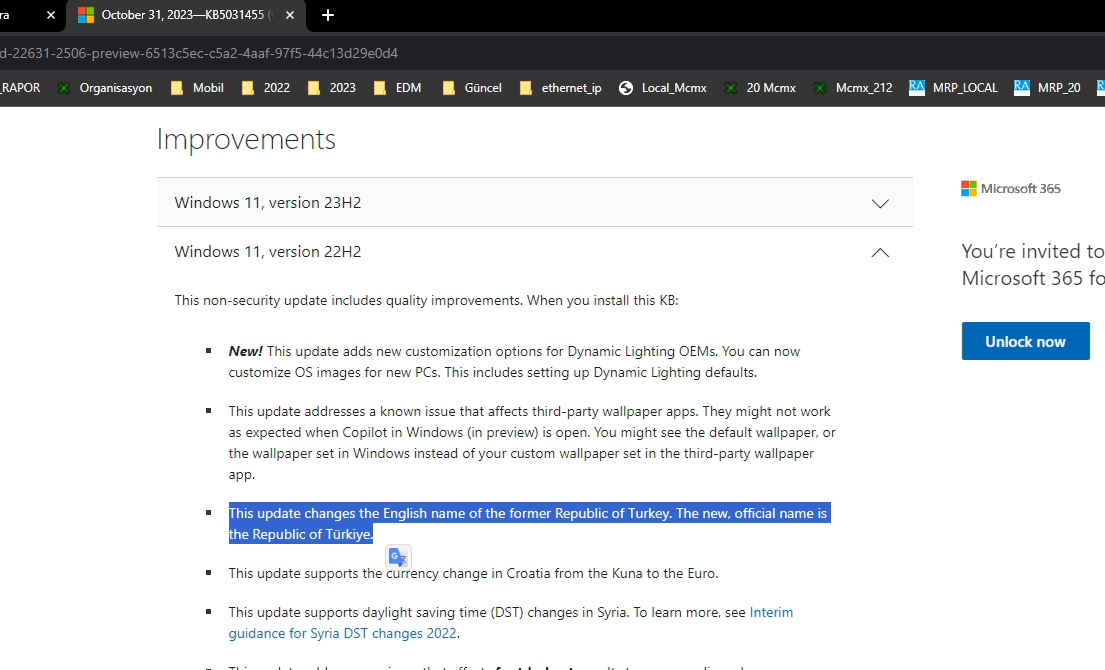Open a new browser tab

tap(328, 15)
